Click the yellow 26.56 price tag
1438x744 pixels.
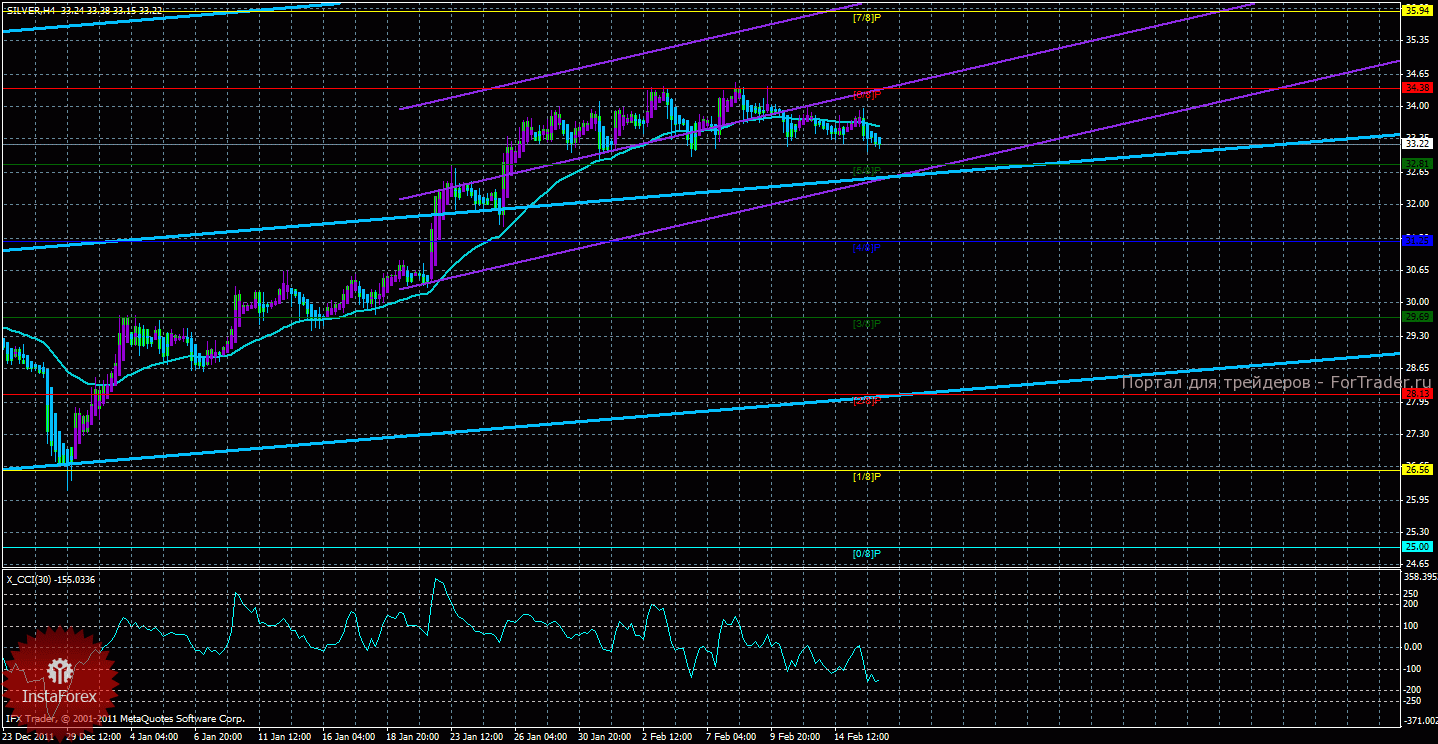click(1415, 469)
